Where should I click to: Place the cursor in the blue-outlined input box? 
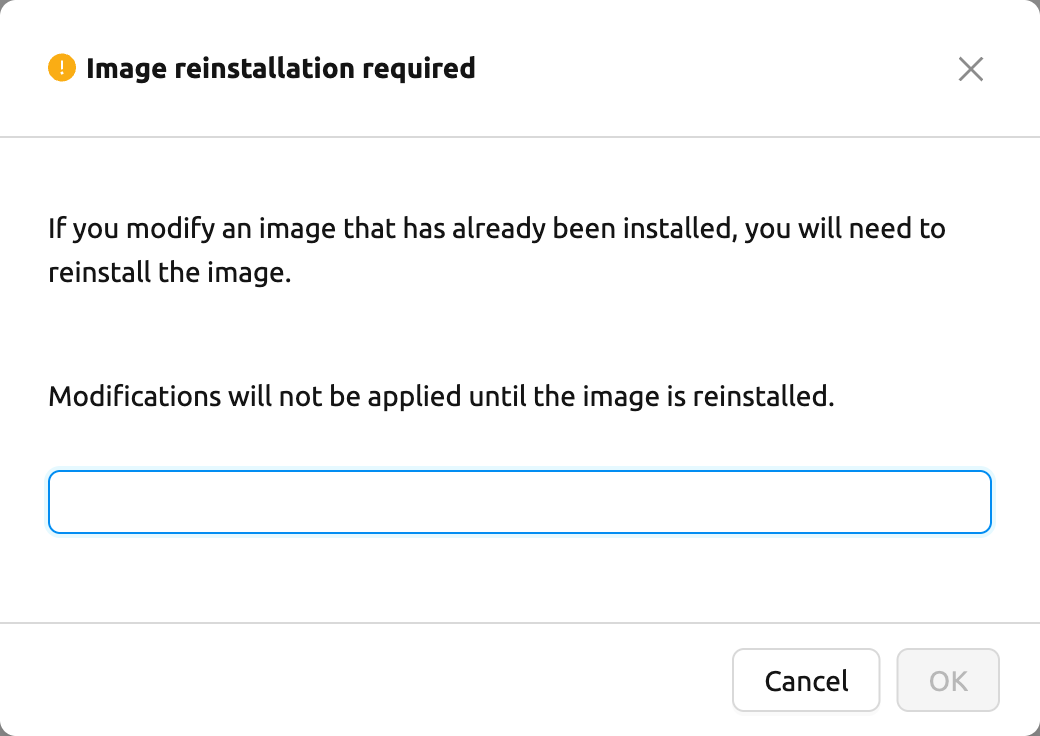[520, 502]
